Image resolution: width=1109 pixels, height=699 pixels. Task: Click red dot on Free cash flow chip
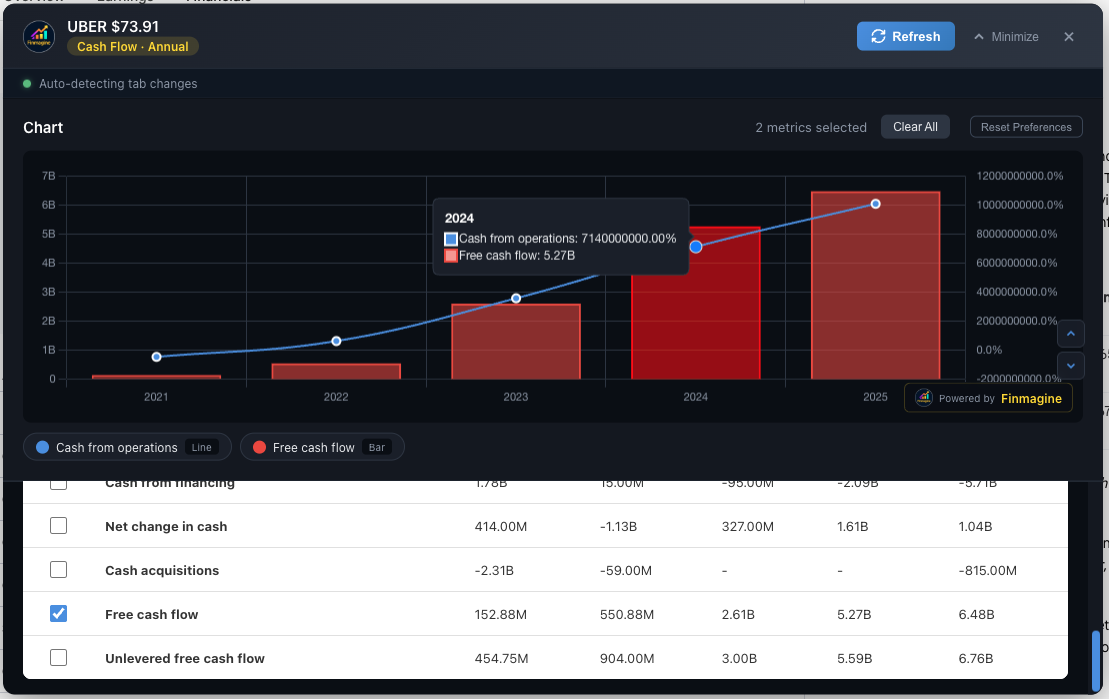pyautogui.click(x=259, y=448)
